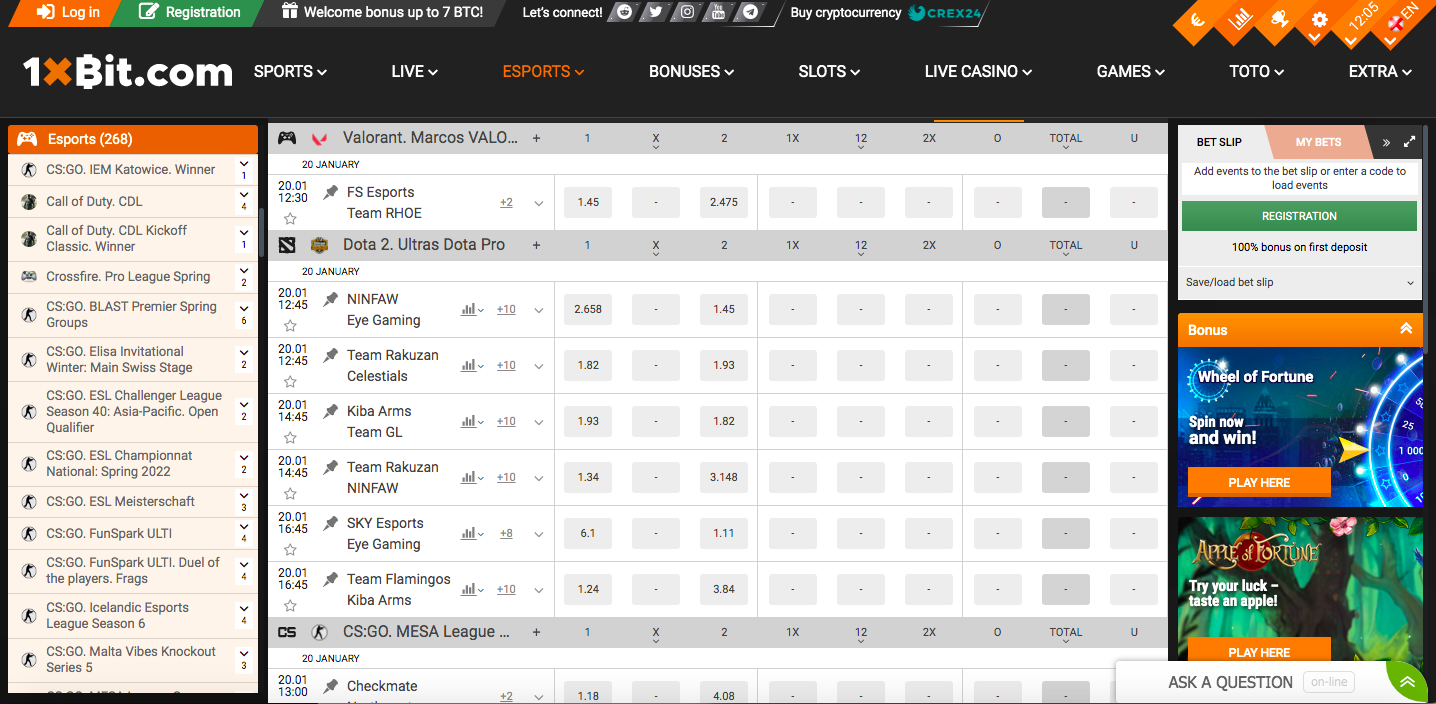
Task: Star the Kiba Arms vs Team GL match
Action: click(290, 438)
